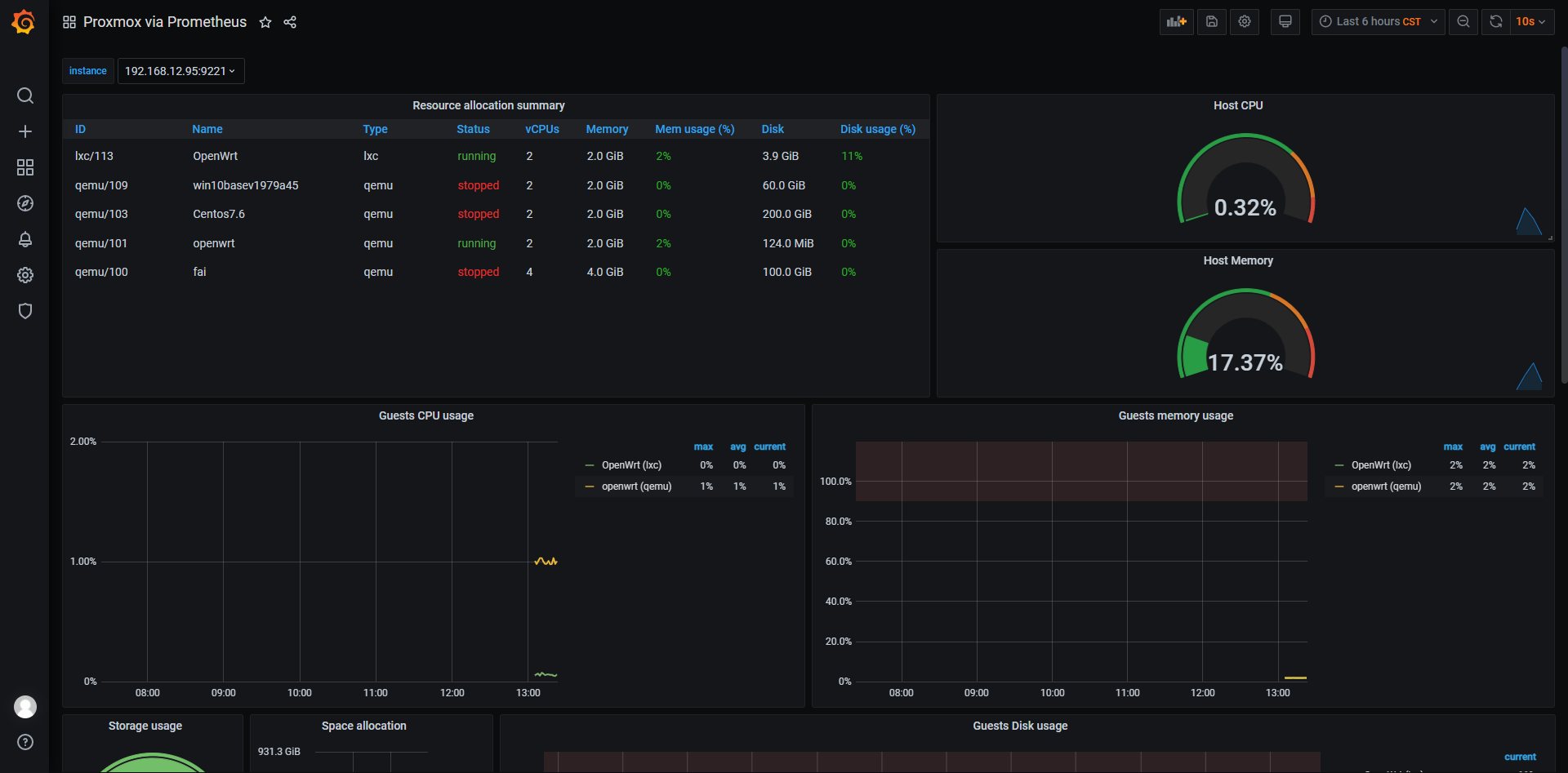
Task: Open the Create menu with the plus icon
Action: 25,131
